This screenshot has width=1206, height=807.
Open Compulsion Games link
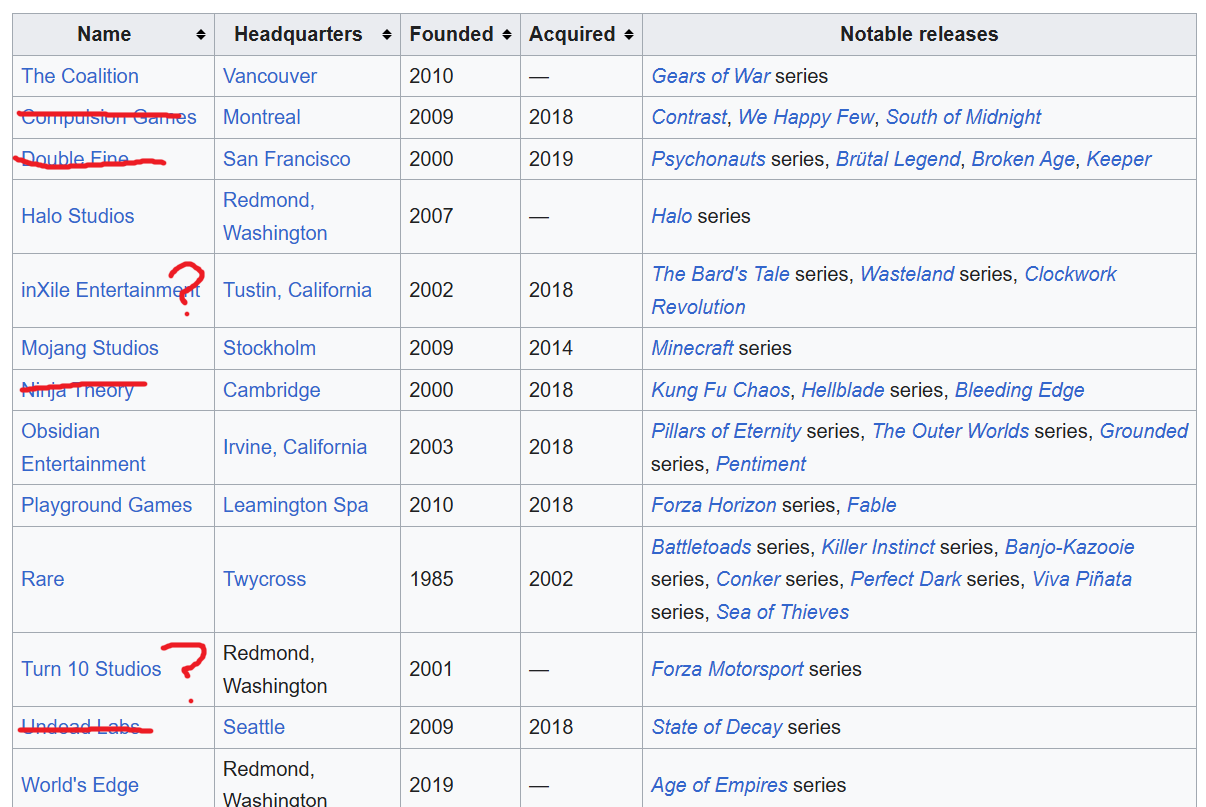[109, 117]
